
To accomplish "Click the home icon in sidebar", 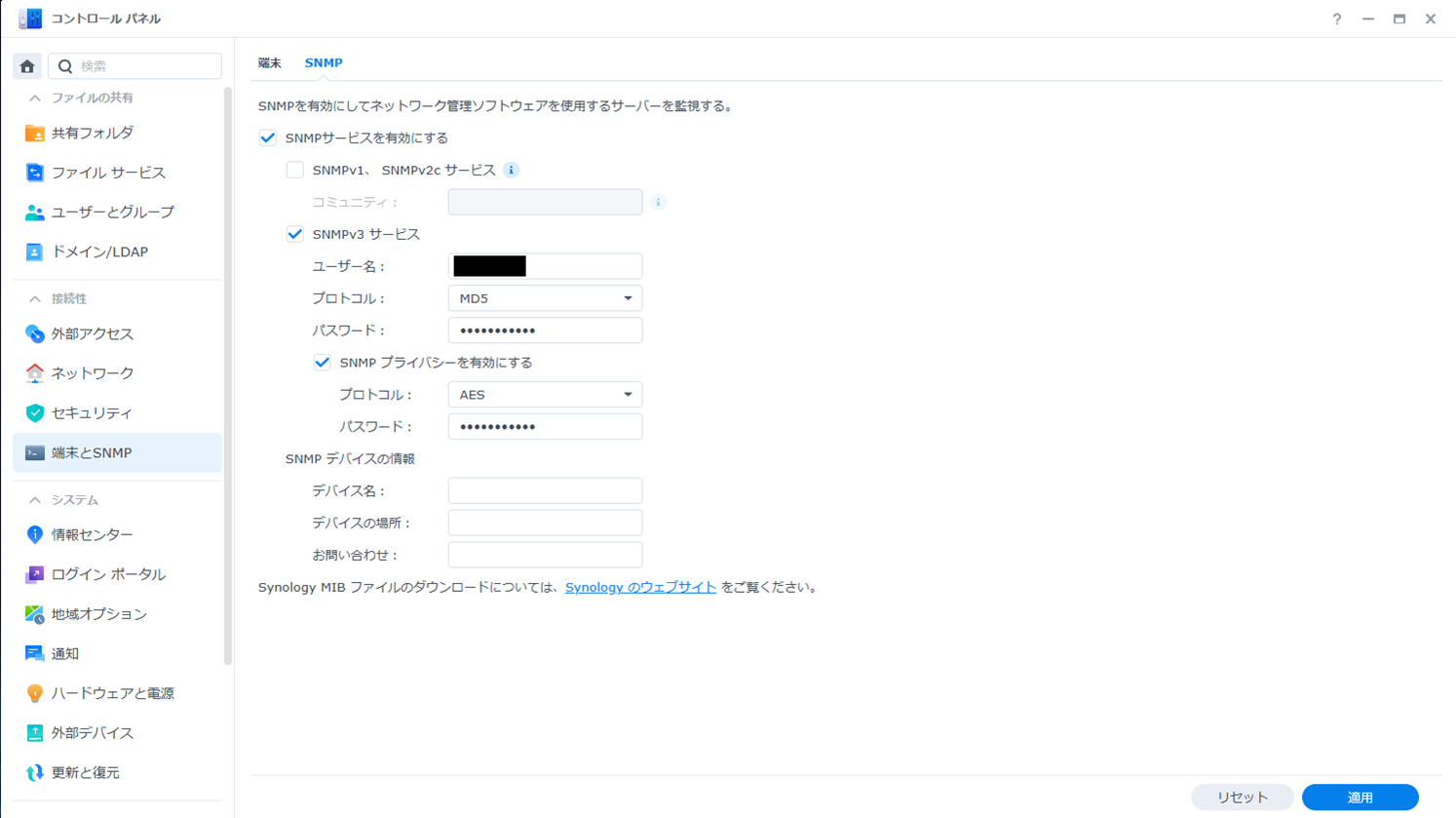I will (27, 66).
